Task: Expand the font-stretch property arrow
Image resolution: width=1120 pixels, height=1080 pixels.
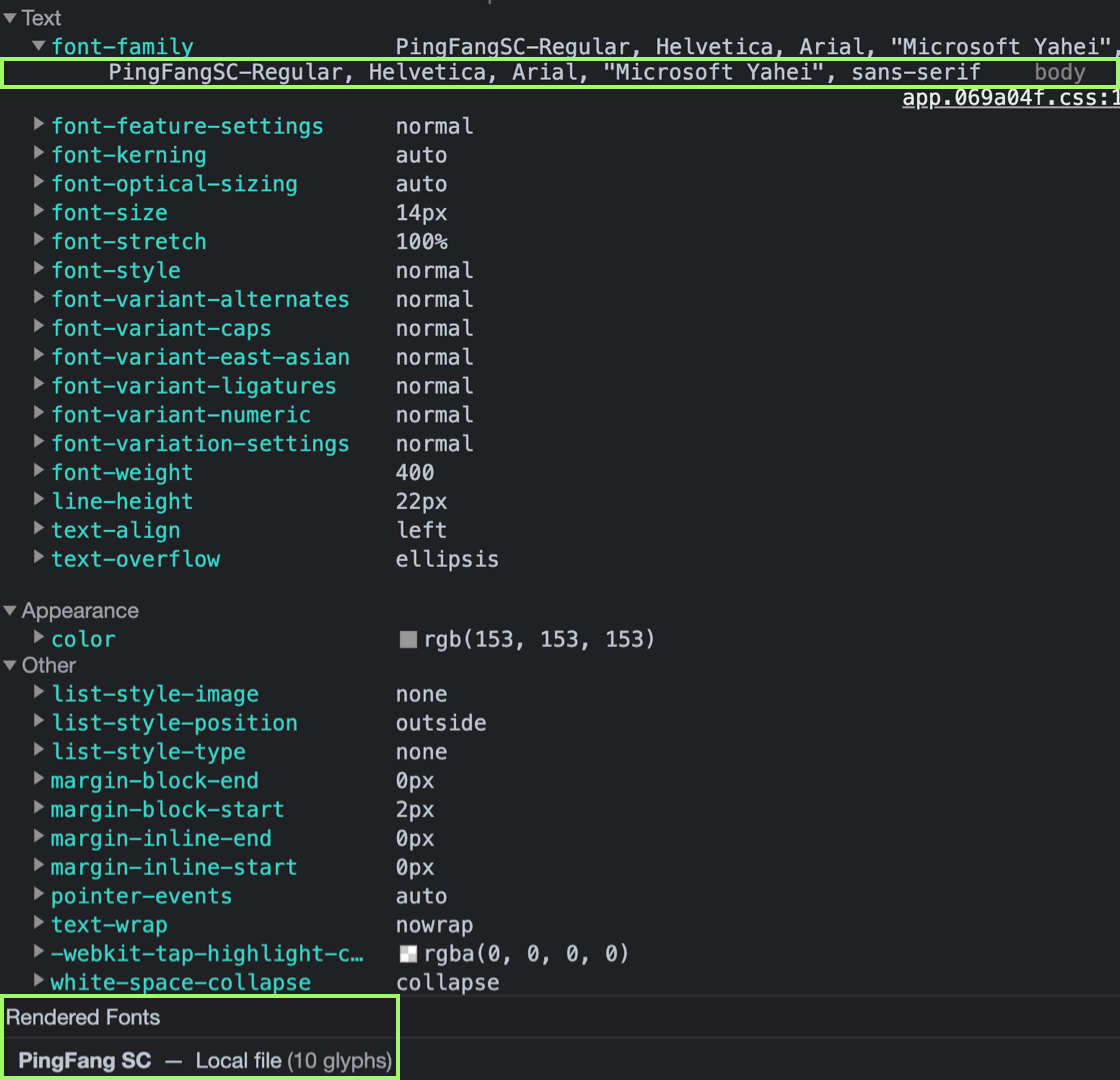Action: tap(39, 240)
